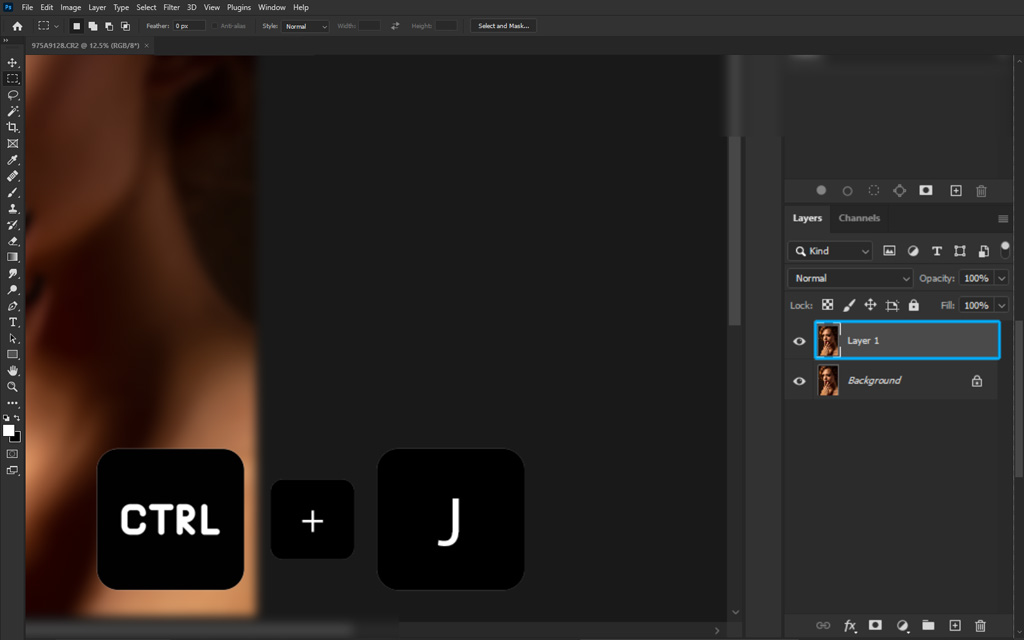Reset default foreground and background colors
Screen dimensions: 1024x640
click(x=7, y=418)
